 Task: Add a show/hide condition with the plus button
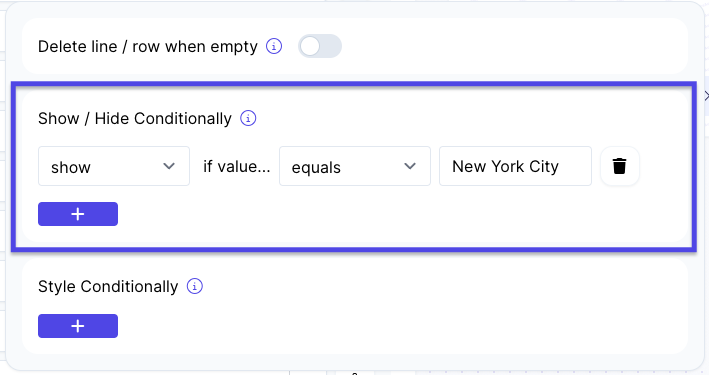tap(78, 214)
